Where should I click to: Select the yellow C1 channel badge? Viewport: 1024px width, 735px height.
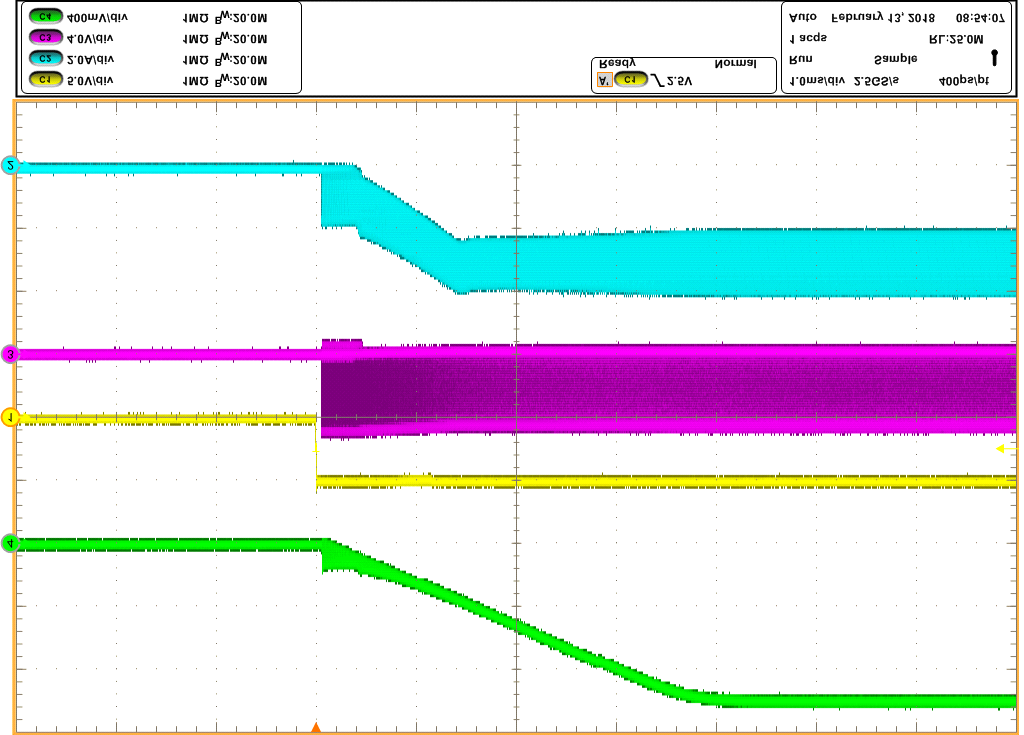pyautogui.click(x=46, y=81)
